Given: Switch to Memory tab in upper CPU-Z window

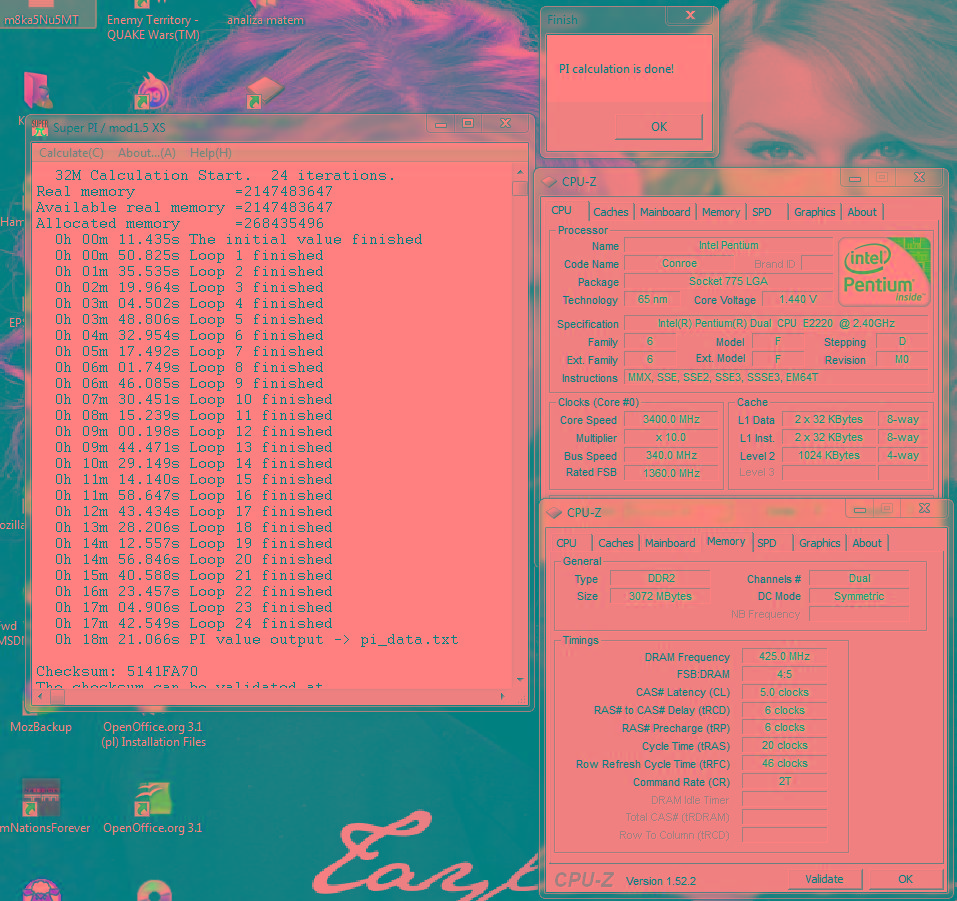Looking at the screenshot, I should click(720, 212).
